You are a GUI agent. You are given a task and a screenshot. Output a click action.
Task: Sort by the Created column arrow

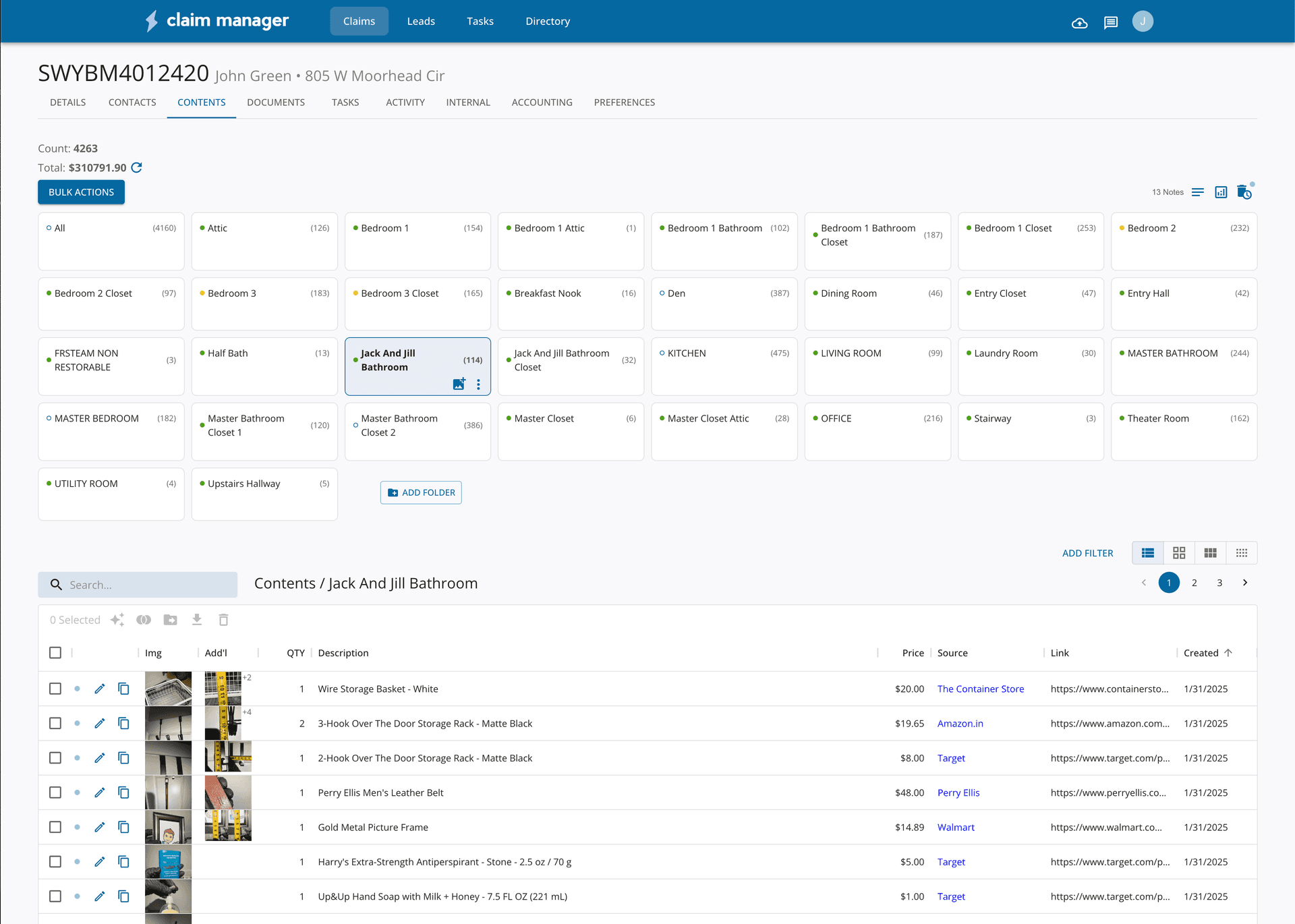(x=1228, y=653)
